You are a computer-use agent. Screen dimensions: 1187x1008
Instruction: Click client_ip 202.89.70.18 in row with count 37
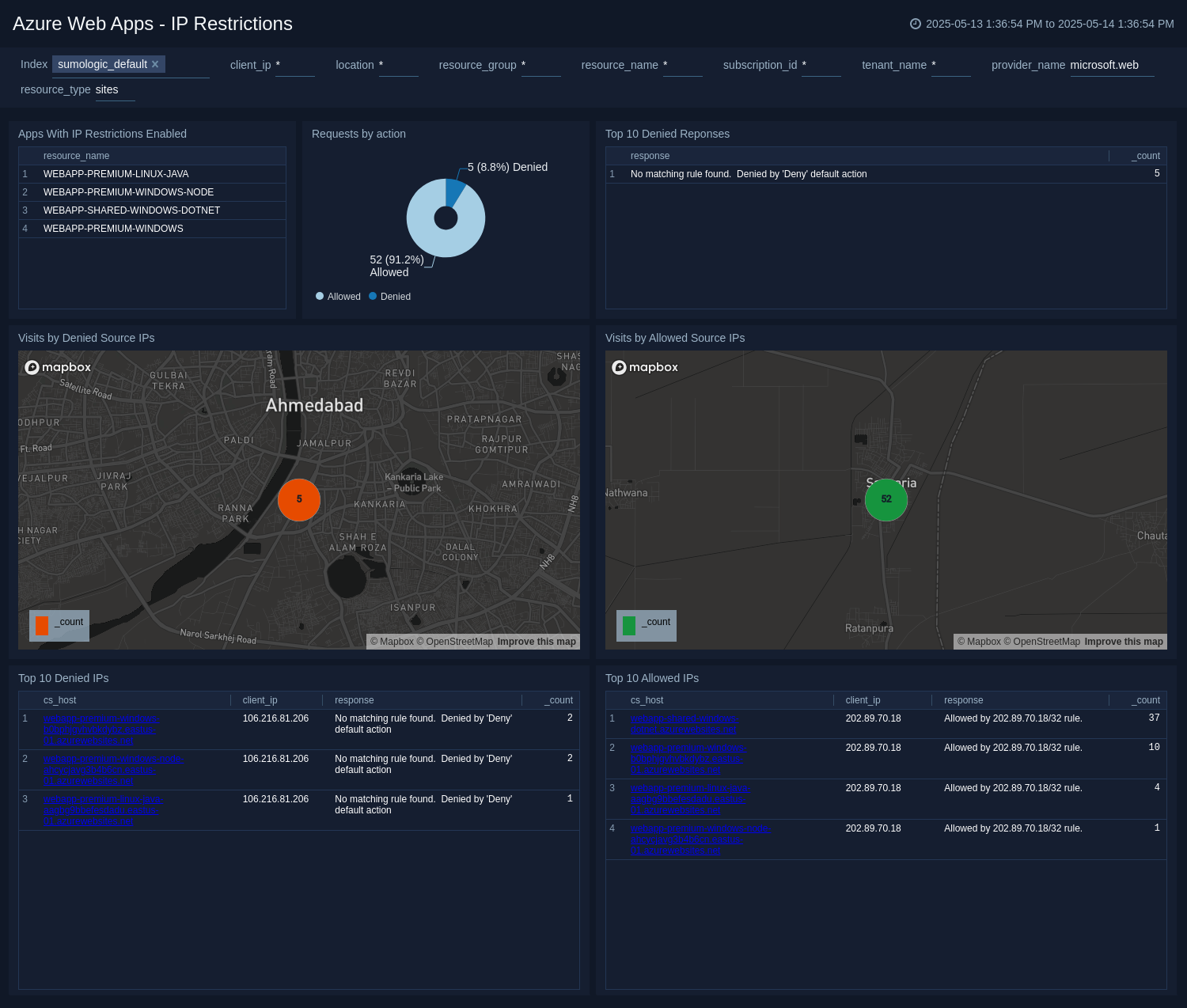[x=873, y=718]
